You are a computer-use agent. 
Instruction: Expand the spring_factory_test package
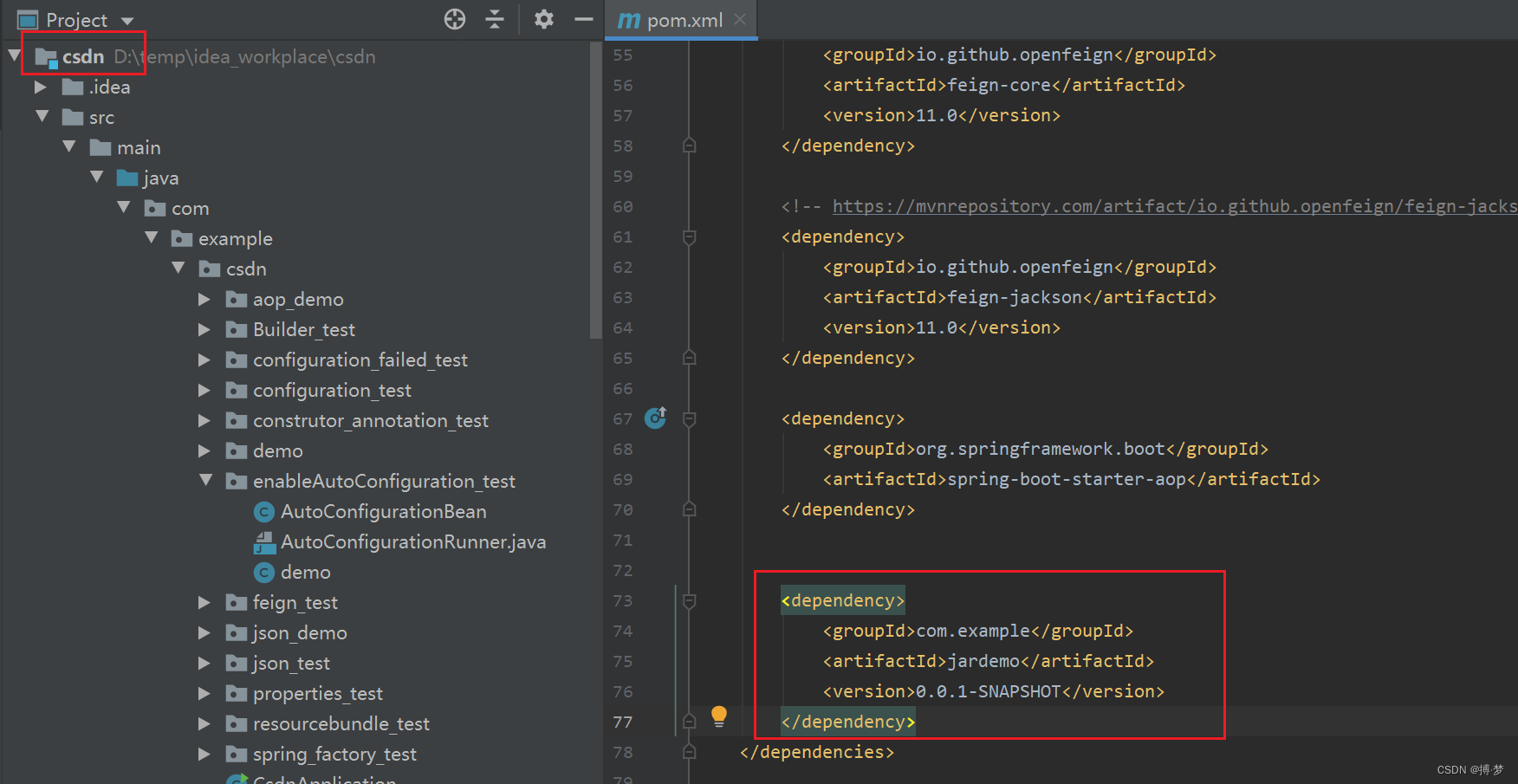coord(204,755)
